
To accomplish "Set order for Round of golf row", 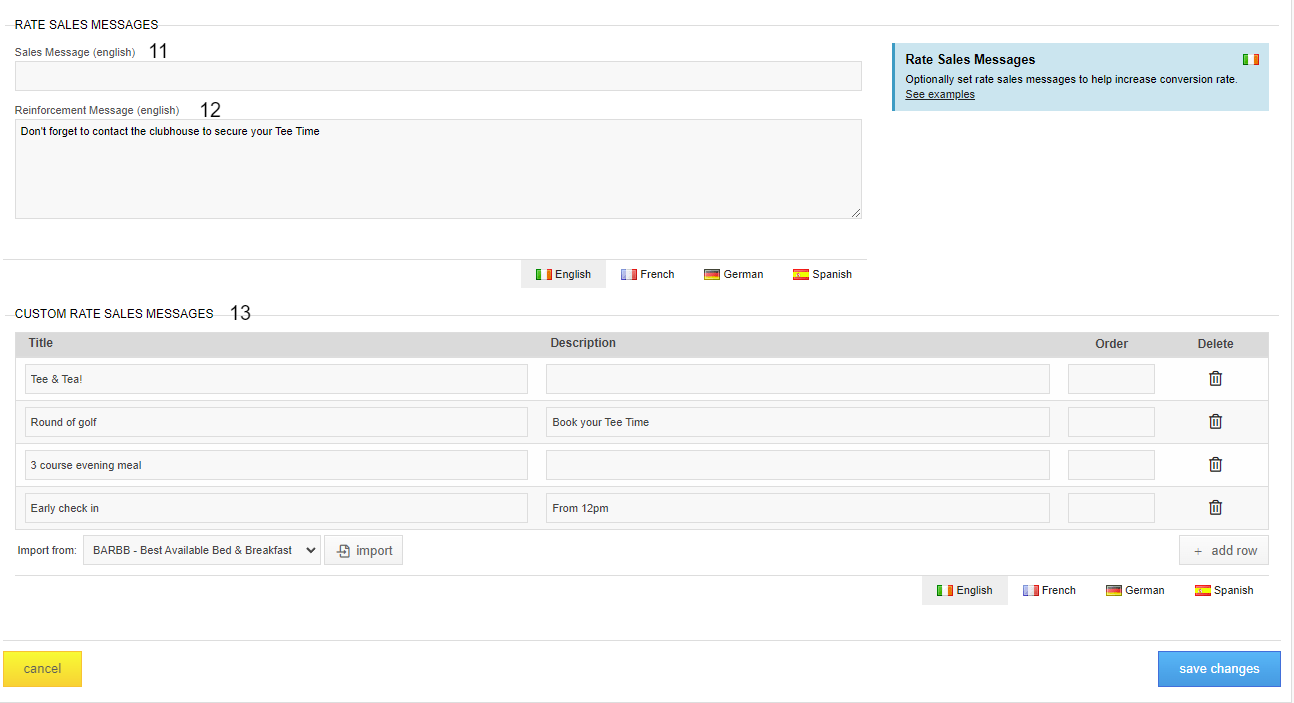I will (1111, 422).
